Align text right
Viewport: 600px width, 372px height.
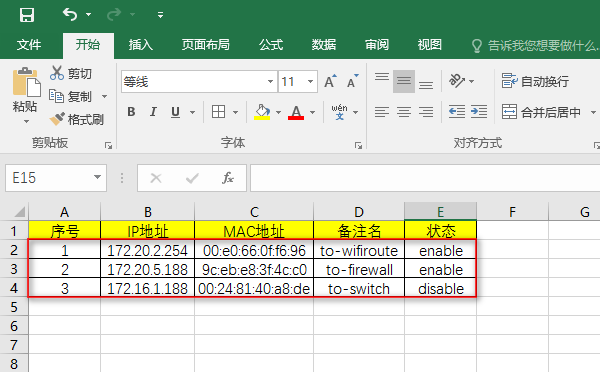click(426, 112)
